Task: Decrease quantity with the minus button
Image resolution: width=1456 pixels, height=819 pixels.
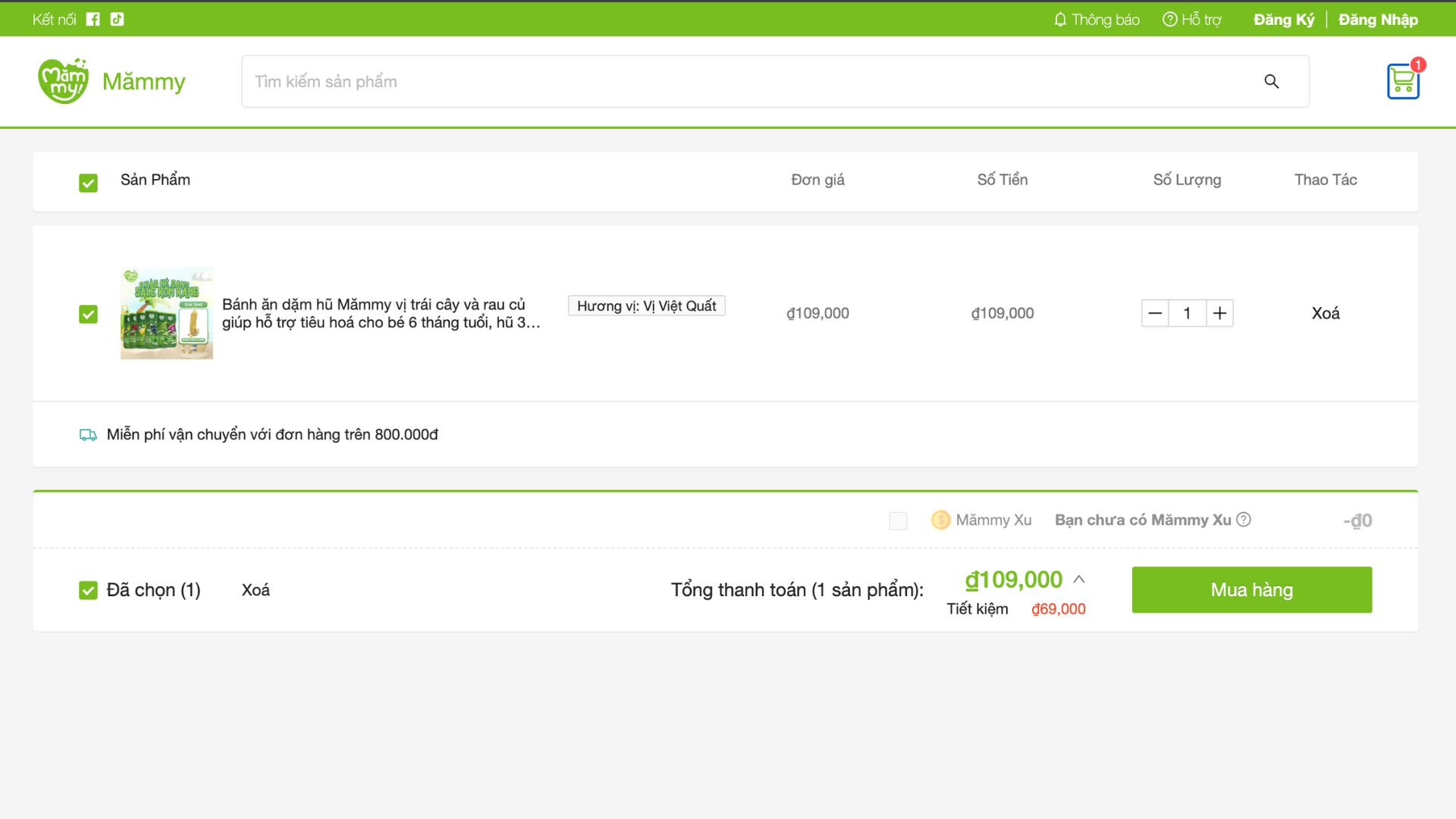Action: pos(1155,313)
